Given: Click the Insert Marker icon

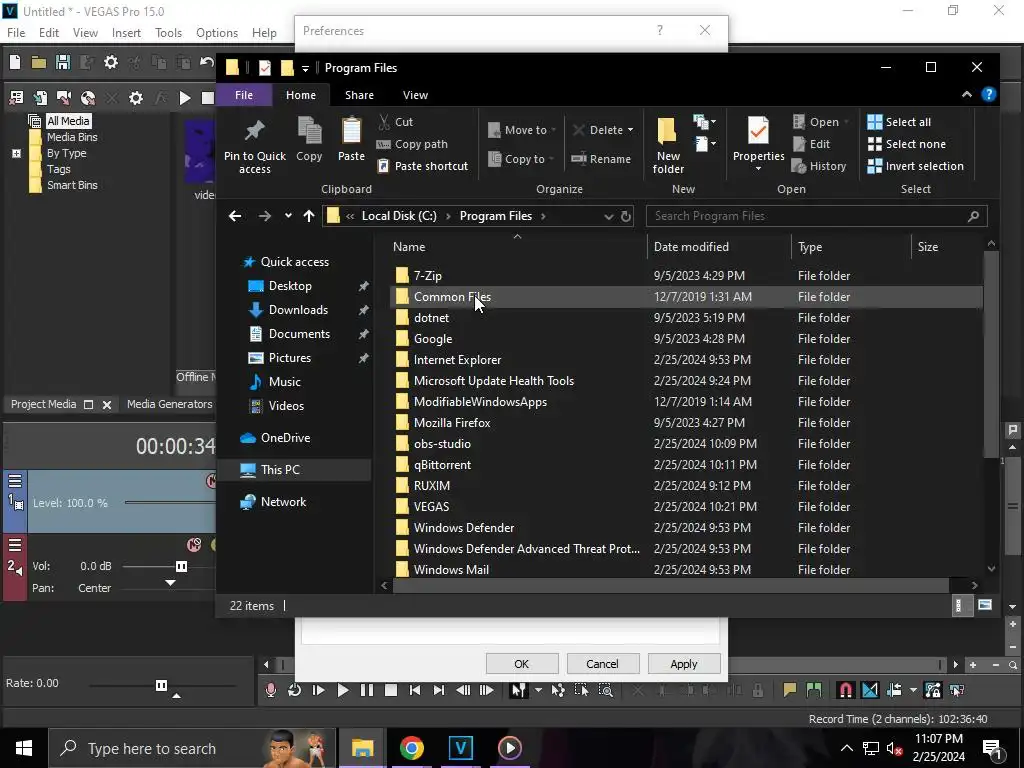Looking at the screenshot, I should [790, 690].
